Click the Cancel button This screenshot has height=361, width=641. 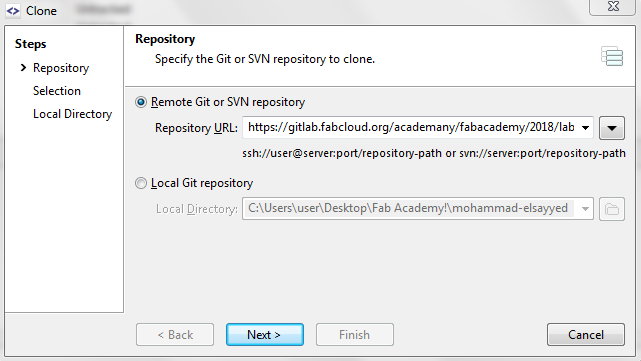click(x=585, y=335)
